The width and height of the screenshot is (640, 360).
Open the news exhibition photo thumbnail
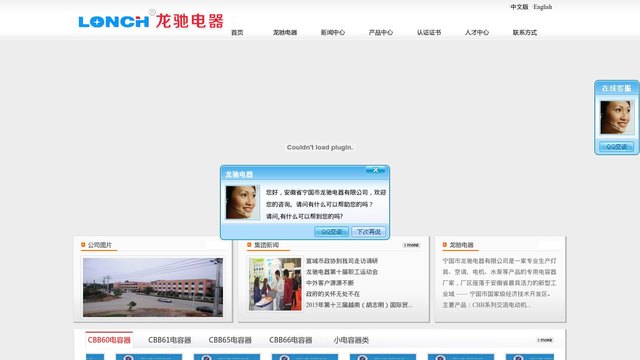pyautogui.click(x=275, y=284)
